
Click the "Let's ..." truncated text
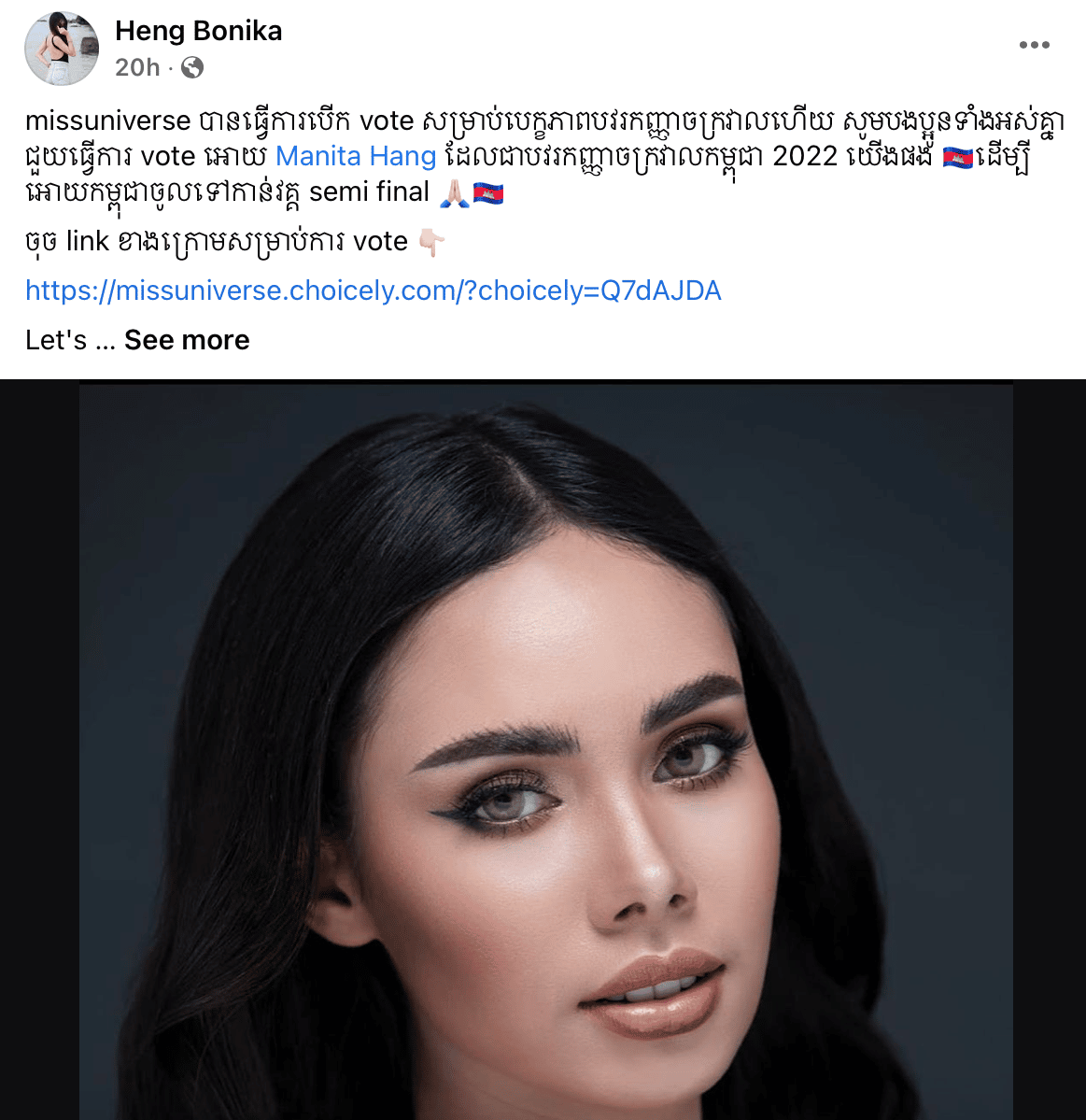click(70, 340)
